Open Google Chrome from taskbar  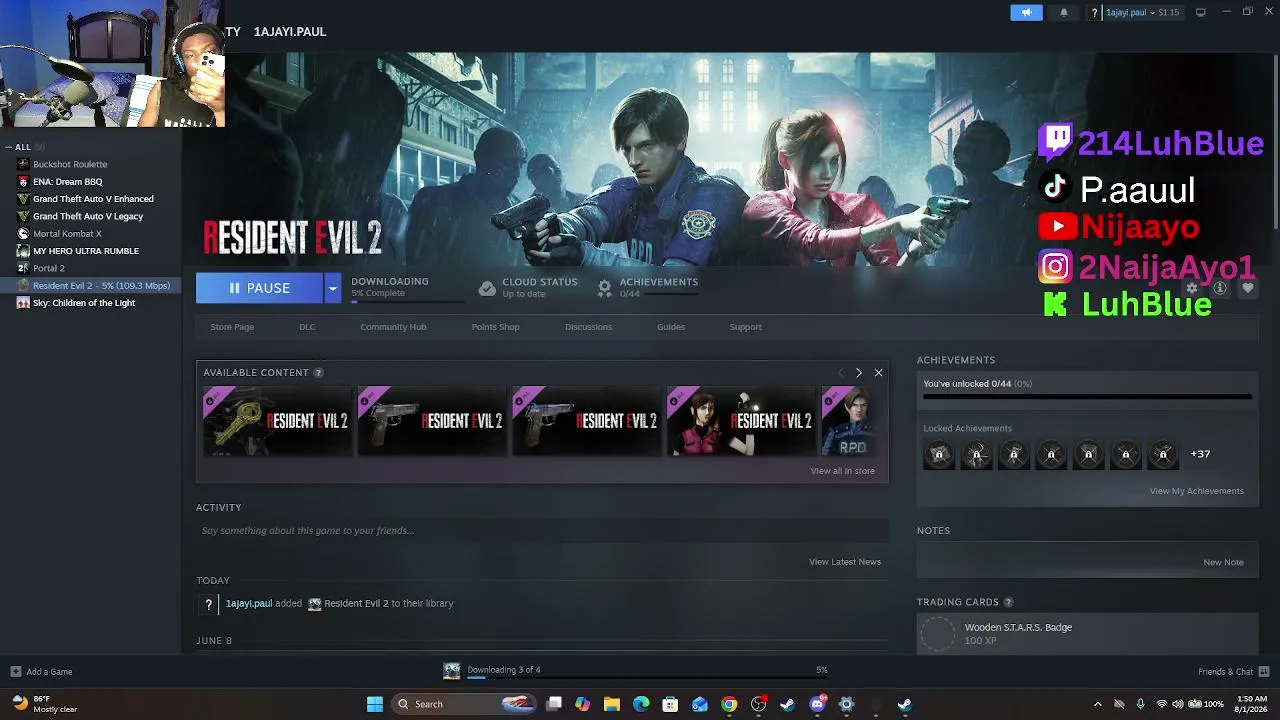729,704
